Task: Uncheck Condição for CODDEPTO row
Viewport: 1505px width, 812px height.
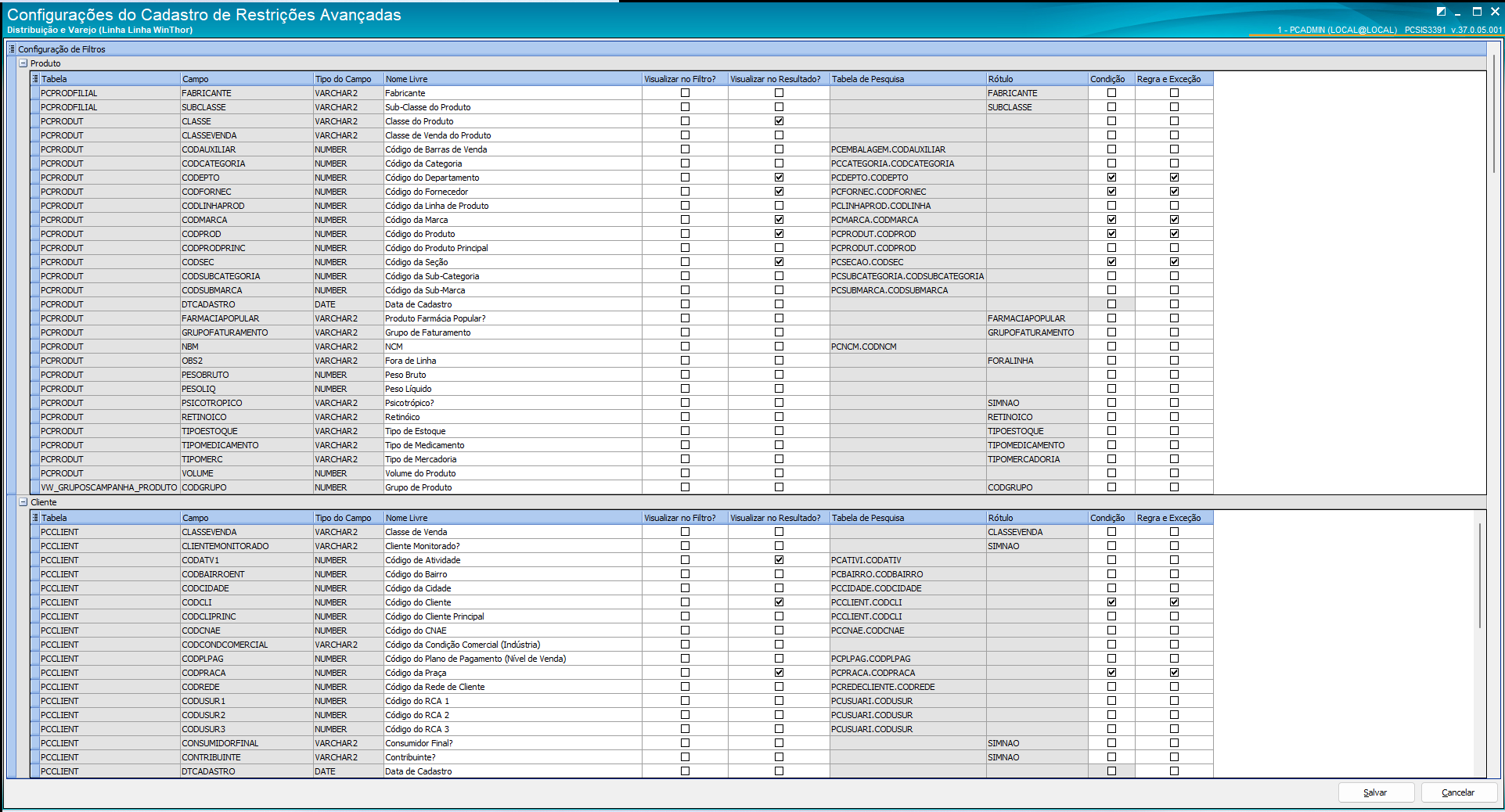Action: tap(1111, 178)
